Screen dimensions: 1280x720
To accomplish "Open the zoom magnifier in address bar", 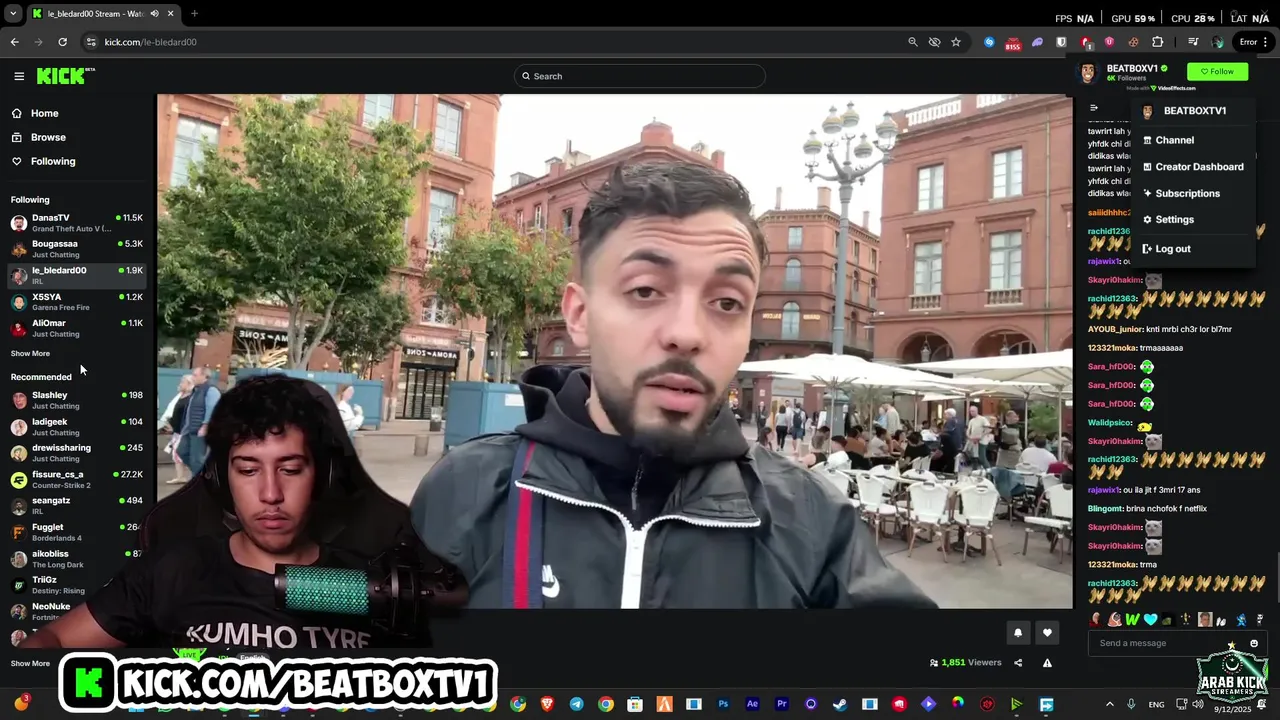I will tap(912, 42).
